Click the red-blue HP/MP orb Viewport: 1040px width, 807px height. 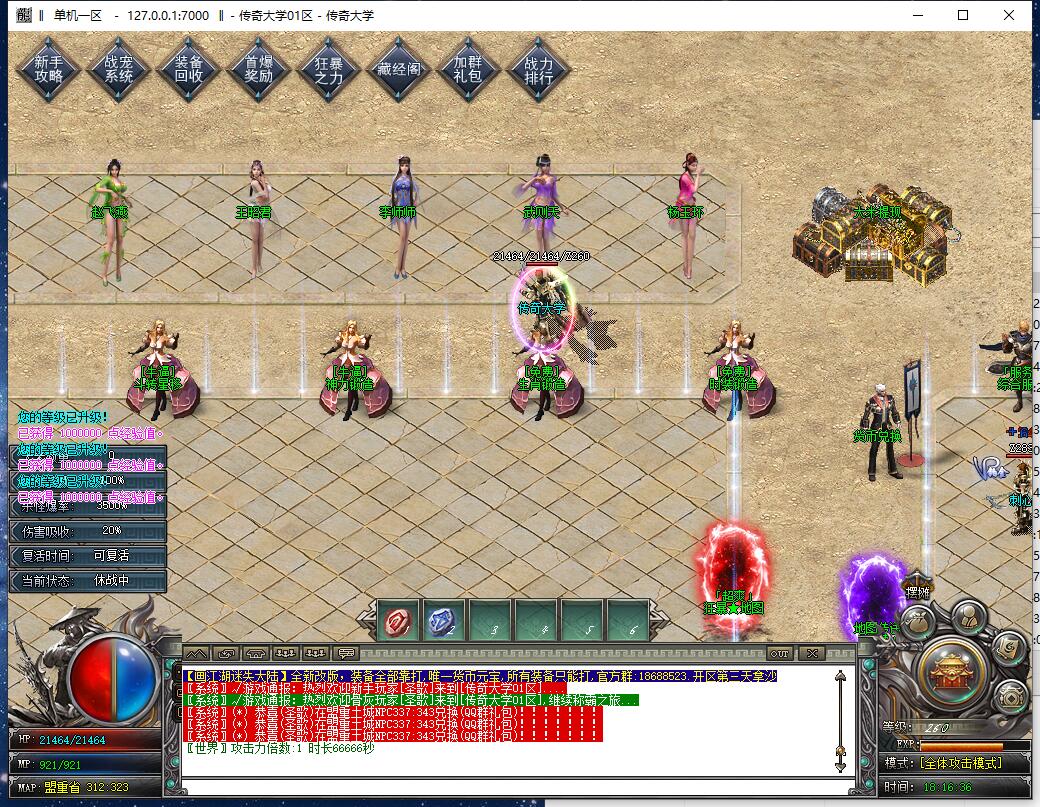pyautogui.click(x=113, y=680)
